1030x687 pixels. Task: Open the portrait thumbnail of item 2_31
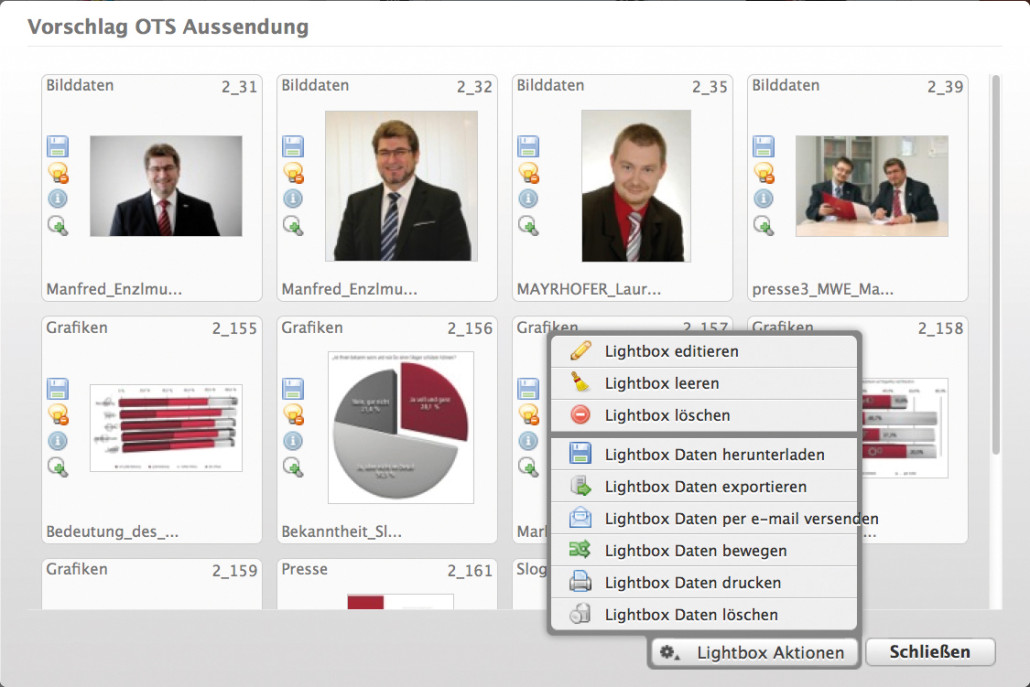[166, 186]
